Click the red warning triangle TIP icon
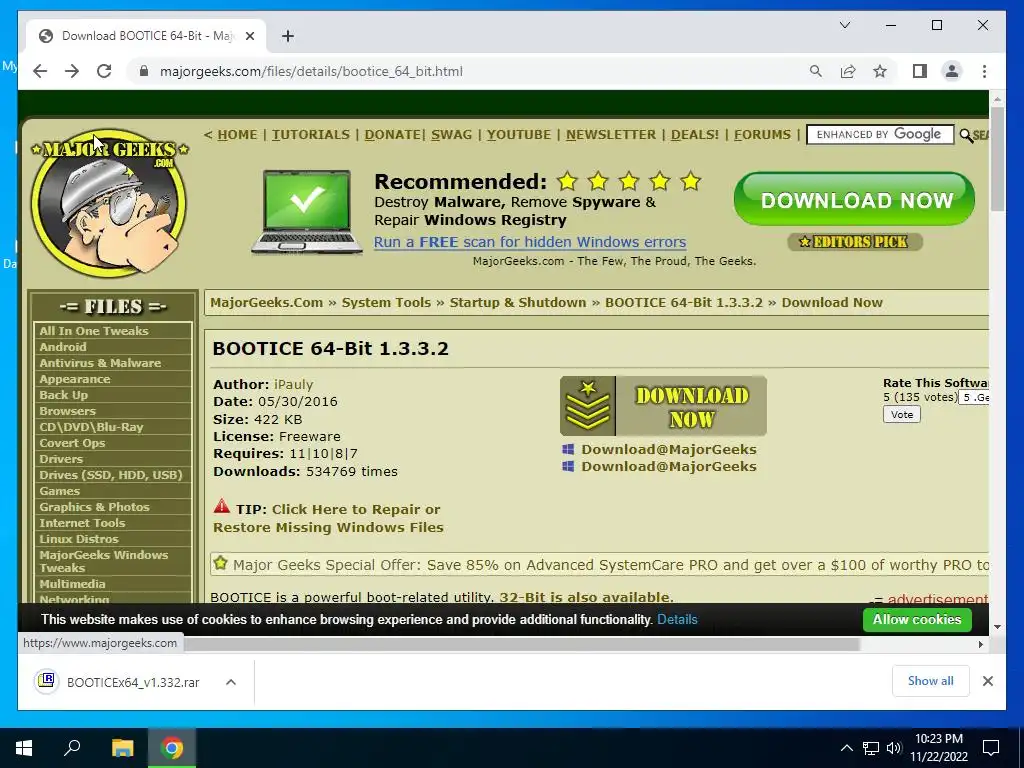 221,507
